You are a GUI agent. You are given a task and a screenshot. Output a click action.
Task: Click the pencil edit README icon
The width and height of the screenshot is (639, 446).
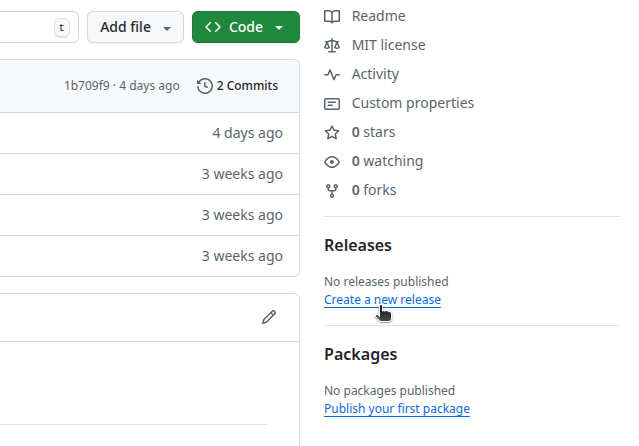pos(269,317)
